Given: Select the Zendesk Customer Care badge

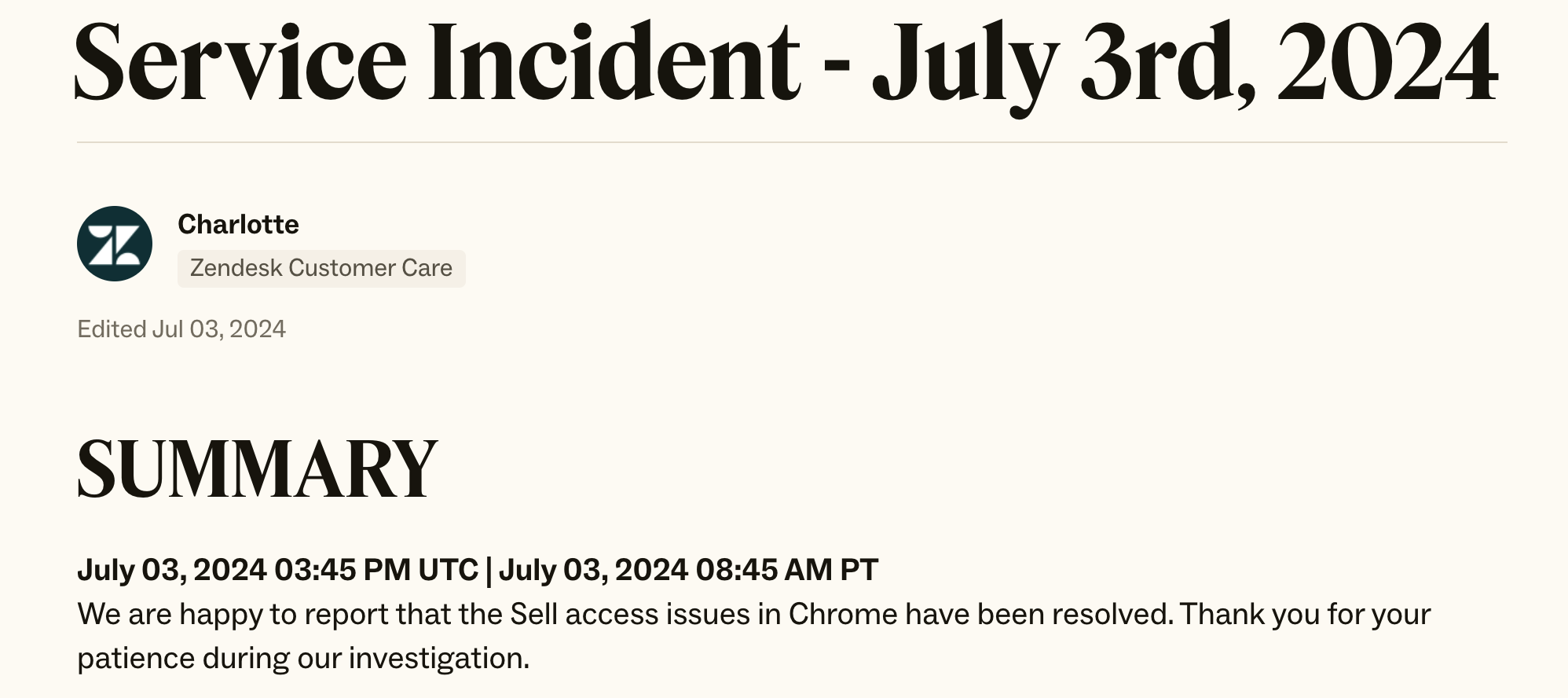Looking at the screenshot, I should coord(321,268).
